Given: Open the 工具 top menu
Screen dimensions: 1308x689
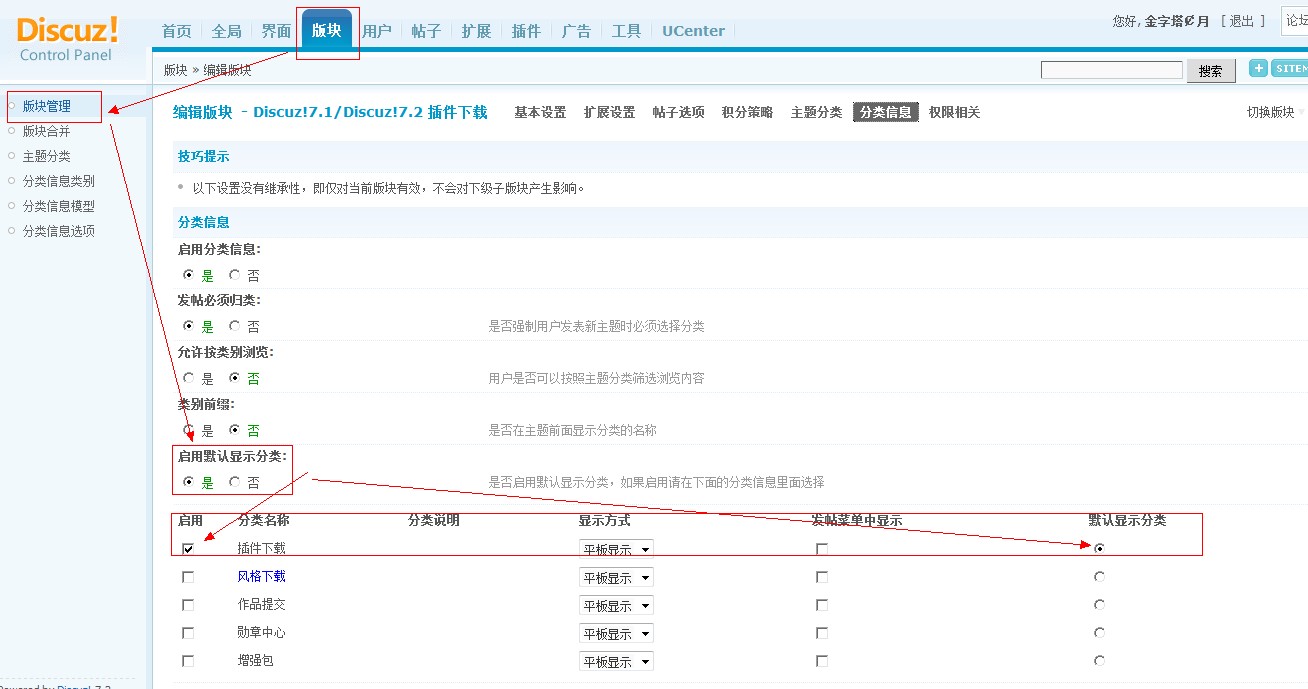Looking at the screenshot, I should click(x=627, y=31).
